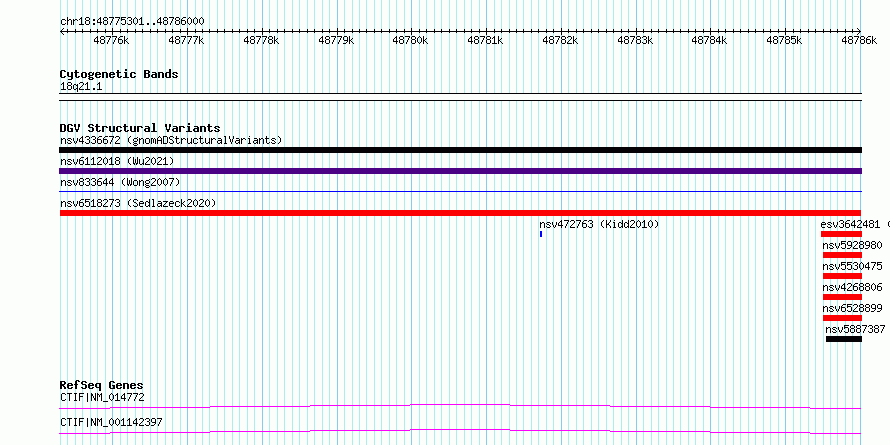Click the 48785k ruler tick label
This screenshot has width=890, height=445.
tap(784, 40)
